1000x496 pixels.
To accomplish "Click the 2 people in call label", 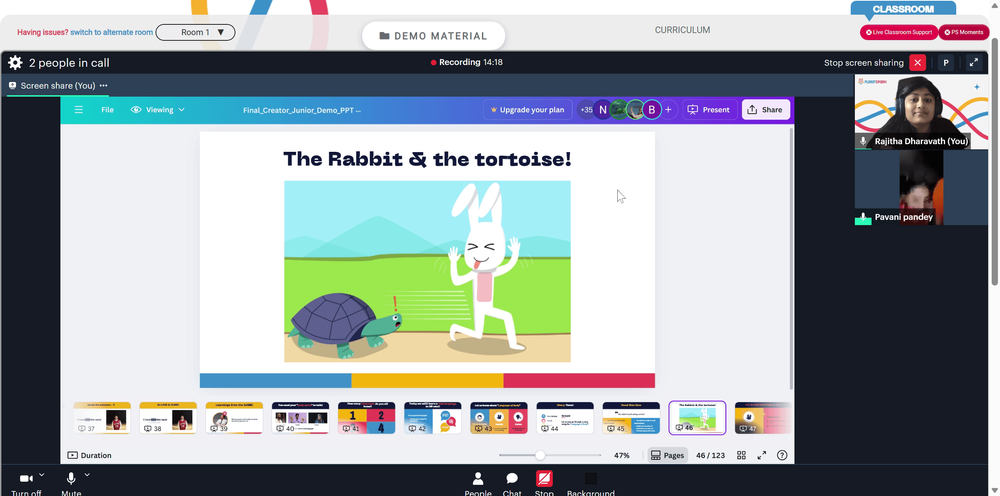I will click(x=69, y=62).
